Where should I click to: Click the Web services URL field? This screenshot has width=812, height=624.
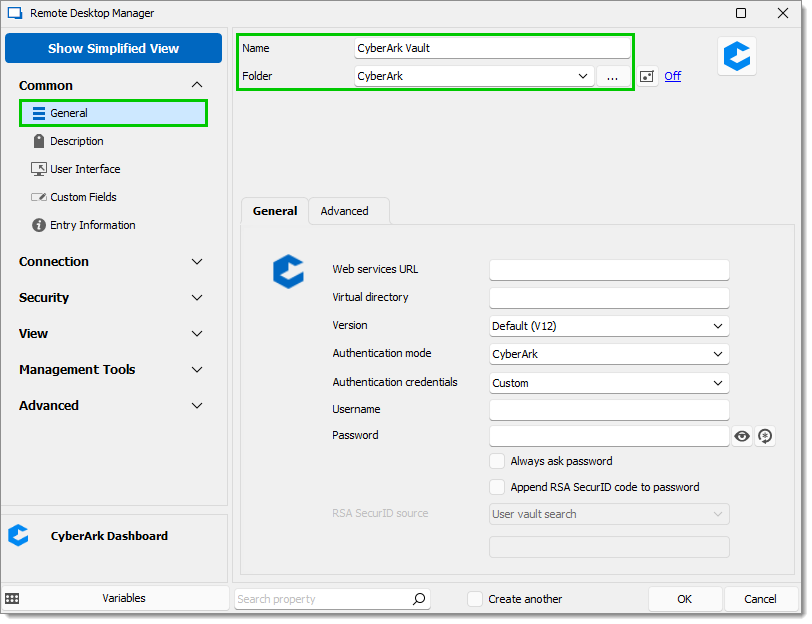coord(609,270)
